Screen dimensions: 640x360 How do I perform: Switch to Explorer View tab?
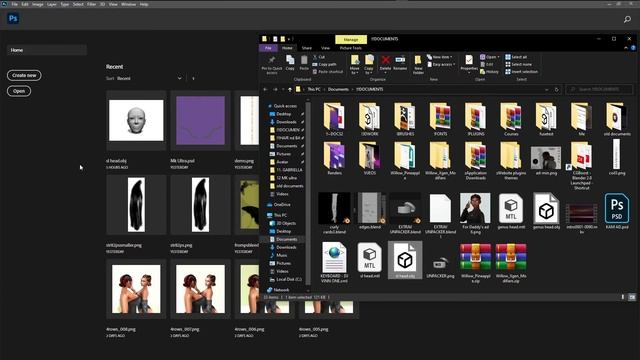325,48
